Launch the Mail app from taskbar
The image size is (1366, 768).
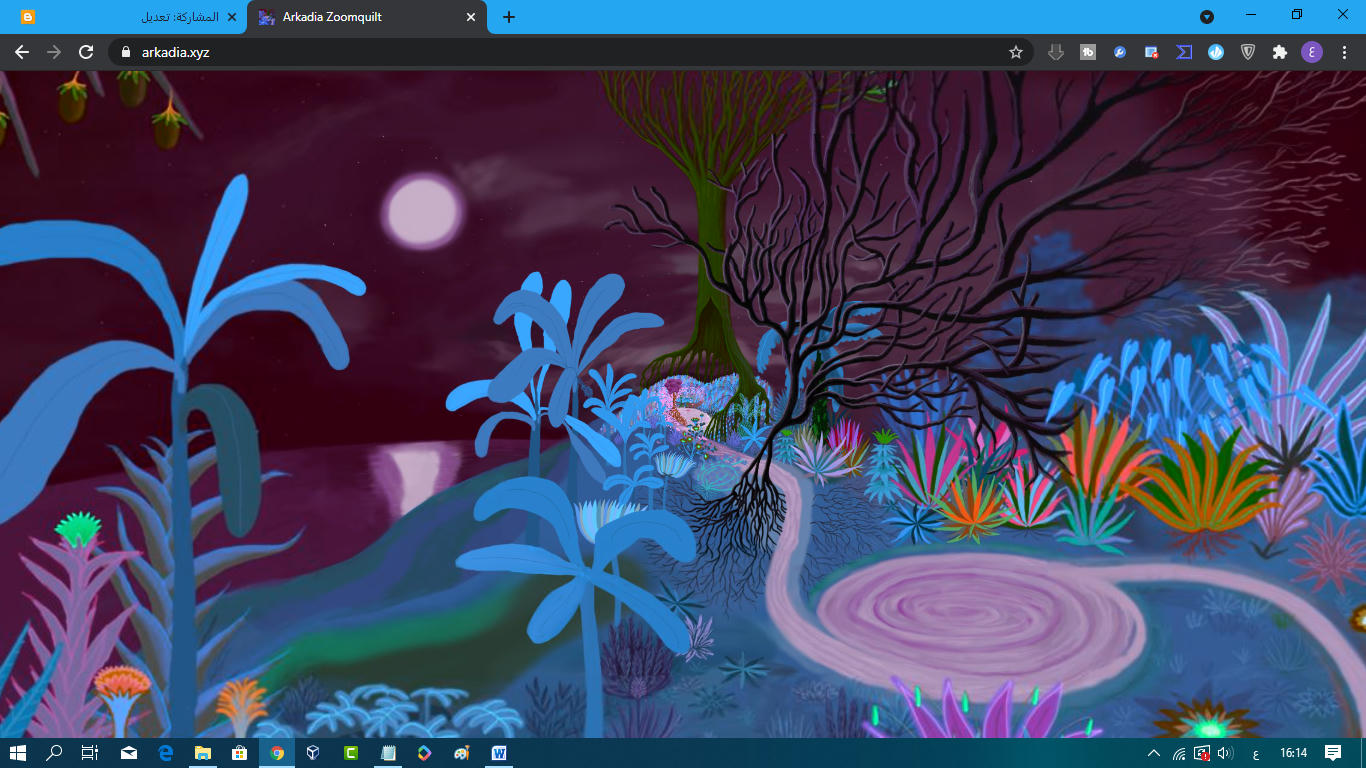click(x=129, y=753)
